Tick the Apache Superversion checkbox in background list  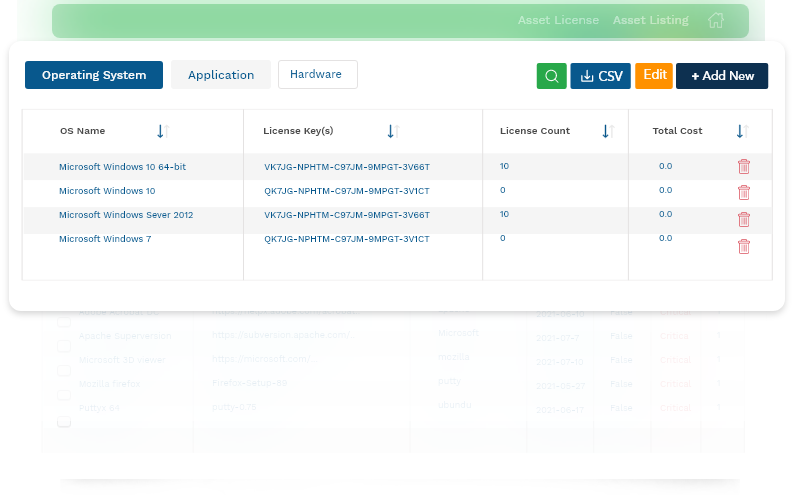(64, 346)
